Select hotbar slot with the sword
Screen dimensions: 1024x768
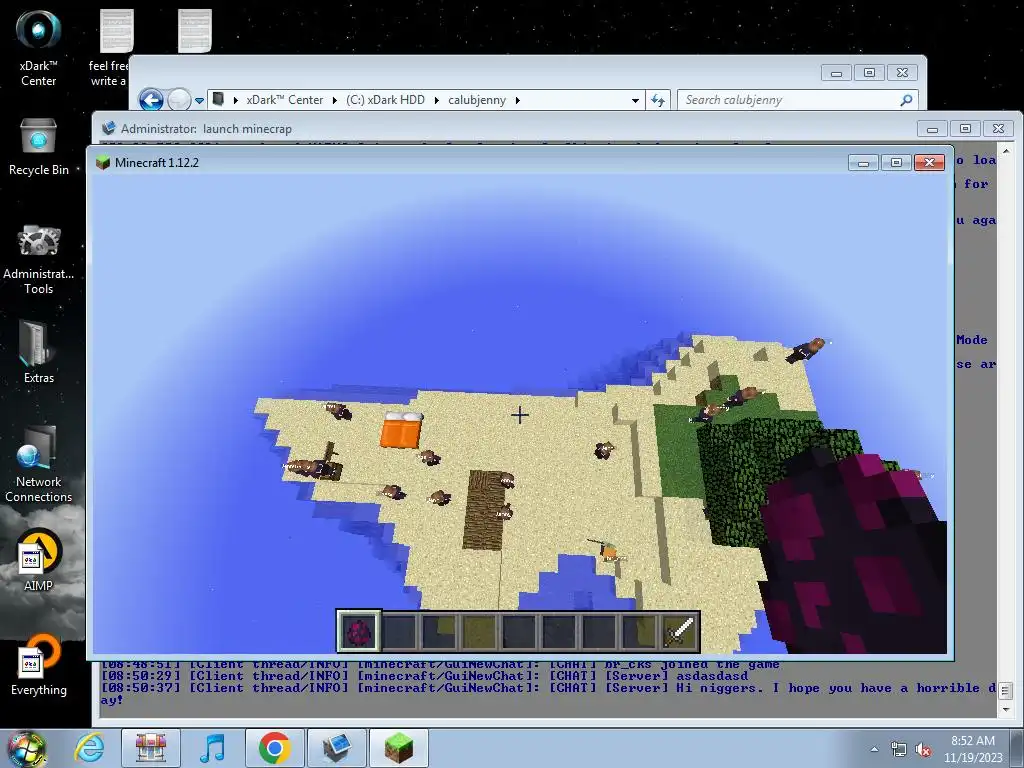coord(679,632)
